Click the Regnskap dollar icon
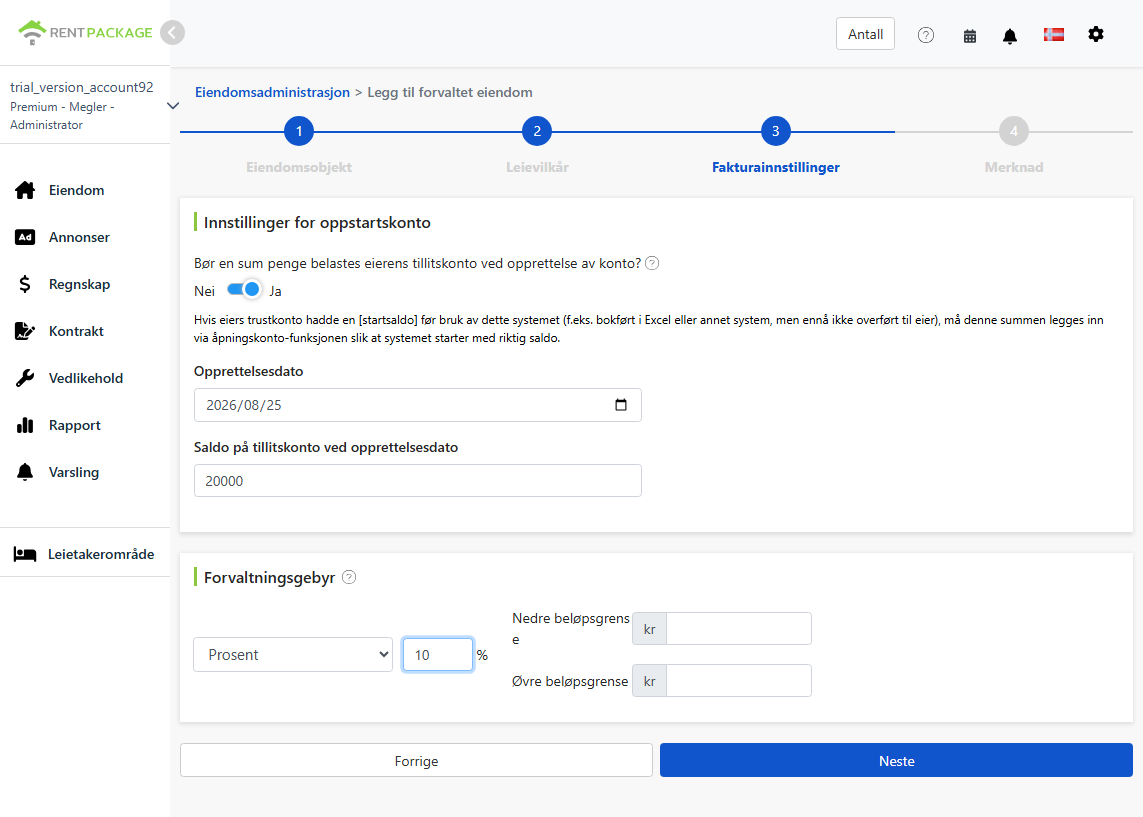Image resolution: width=1143 pixels, height=817 pixels. (x=25, y=284)
